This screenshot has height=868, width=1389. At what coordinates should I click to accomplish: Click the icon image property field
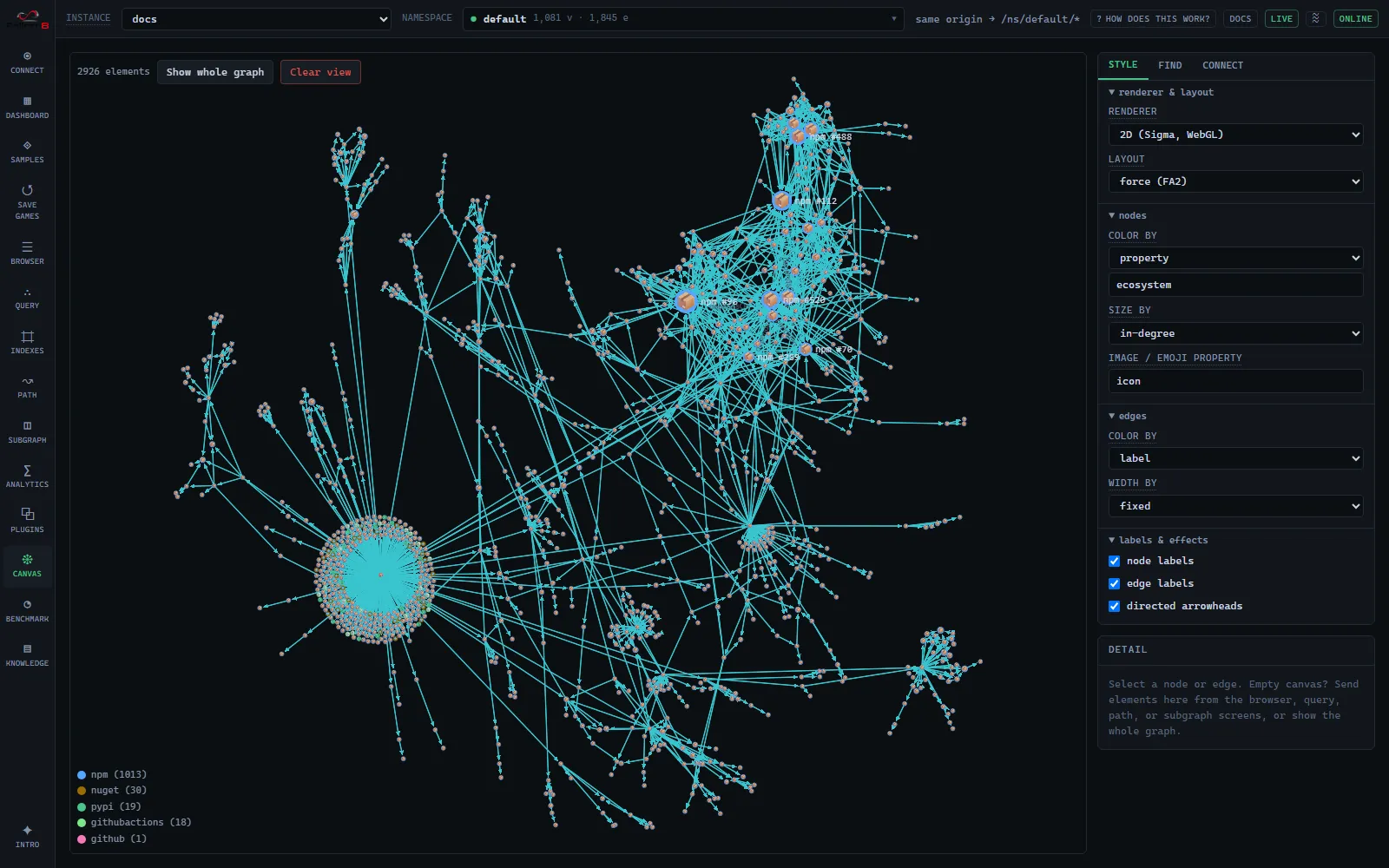point(1235,381)
